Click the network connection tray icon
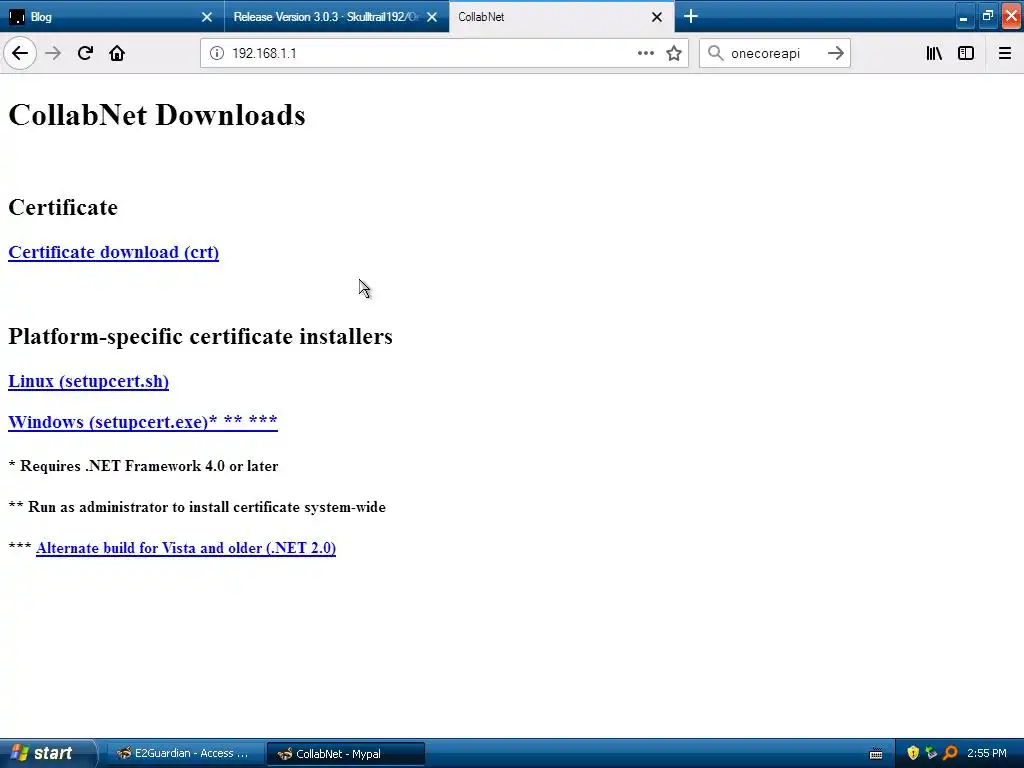 click(931, 753)
